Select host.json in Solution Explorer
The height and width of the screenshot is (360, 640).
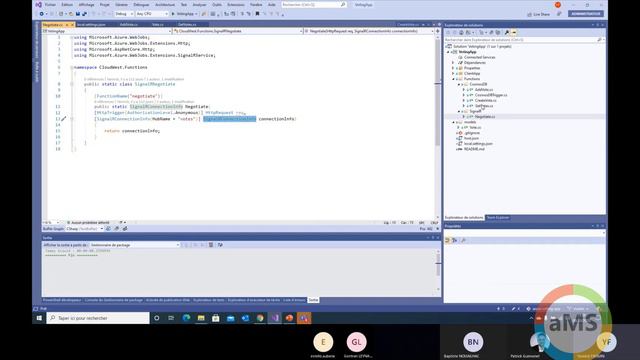pos(471,138)
